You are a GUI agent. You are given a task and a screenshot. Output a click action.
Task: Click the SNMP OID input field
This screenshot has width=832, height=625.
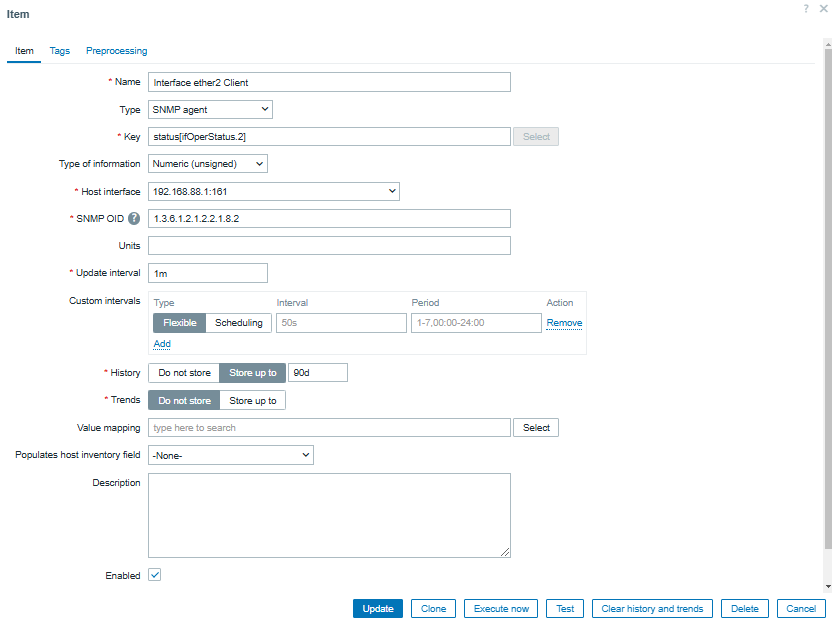pos(329,219)
